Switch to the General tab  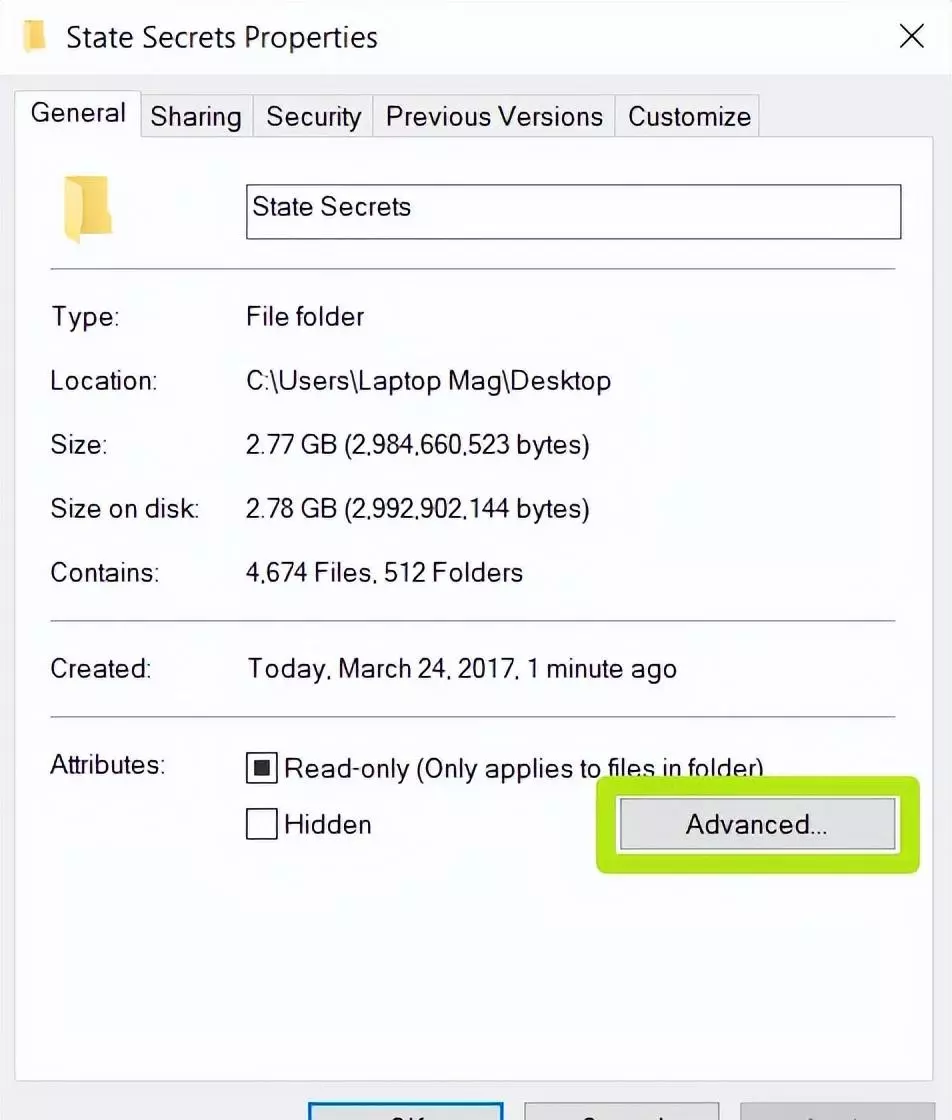[x=78, y=113]
